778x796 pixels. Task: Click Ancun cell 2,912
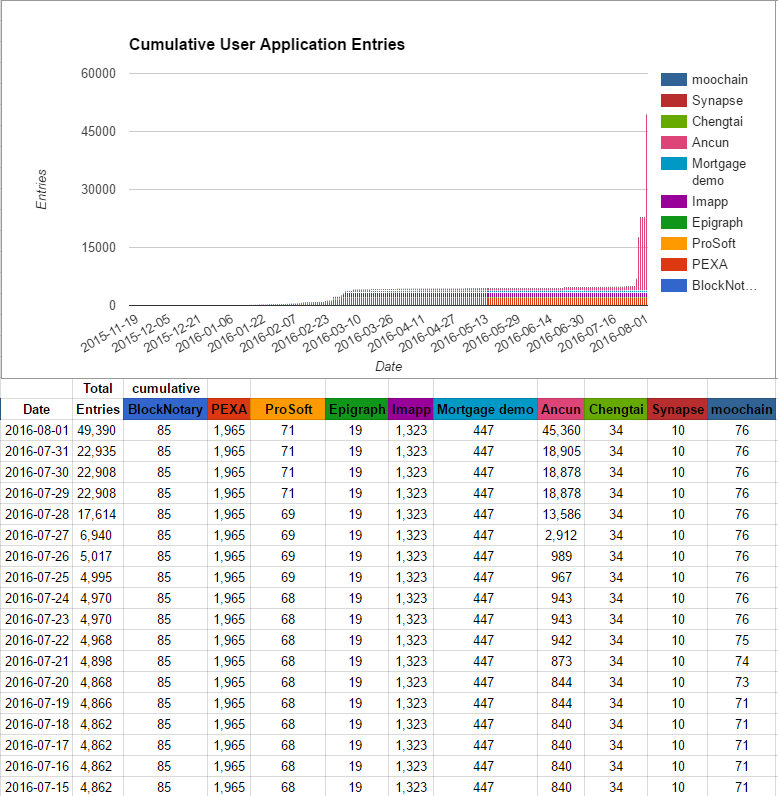point(561,535)
